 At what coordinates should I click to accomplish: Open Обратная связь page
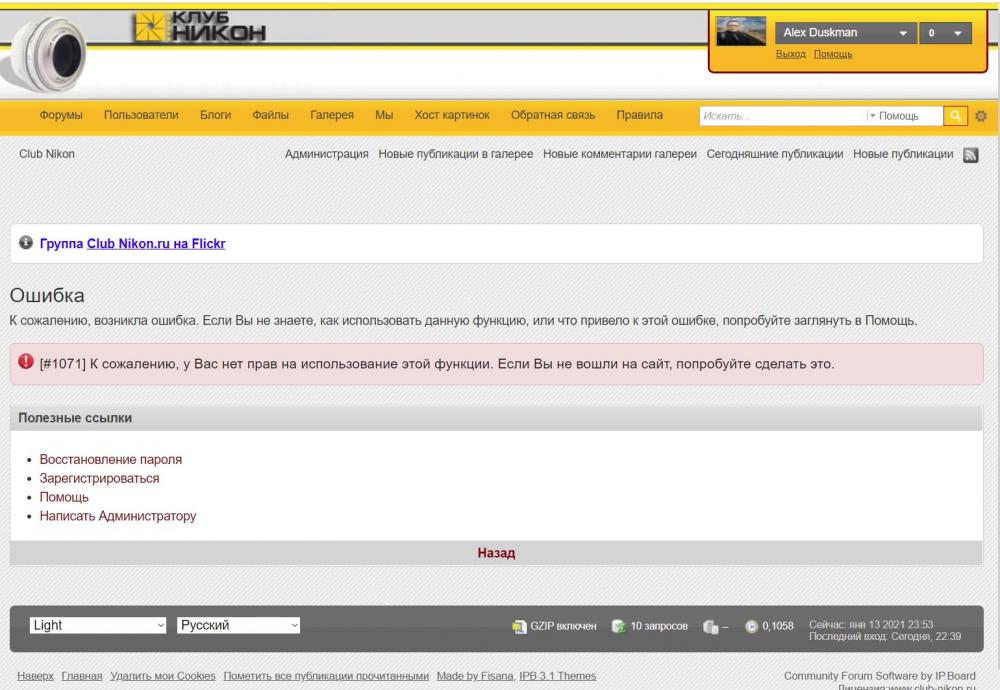coord(553,115)
